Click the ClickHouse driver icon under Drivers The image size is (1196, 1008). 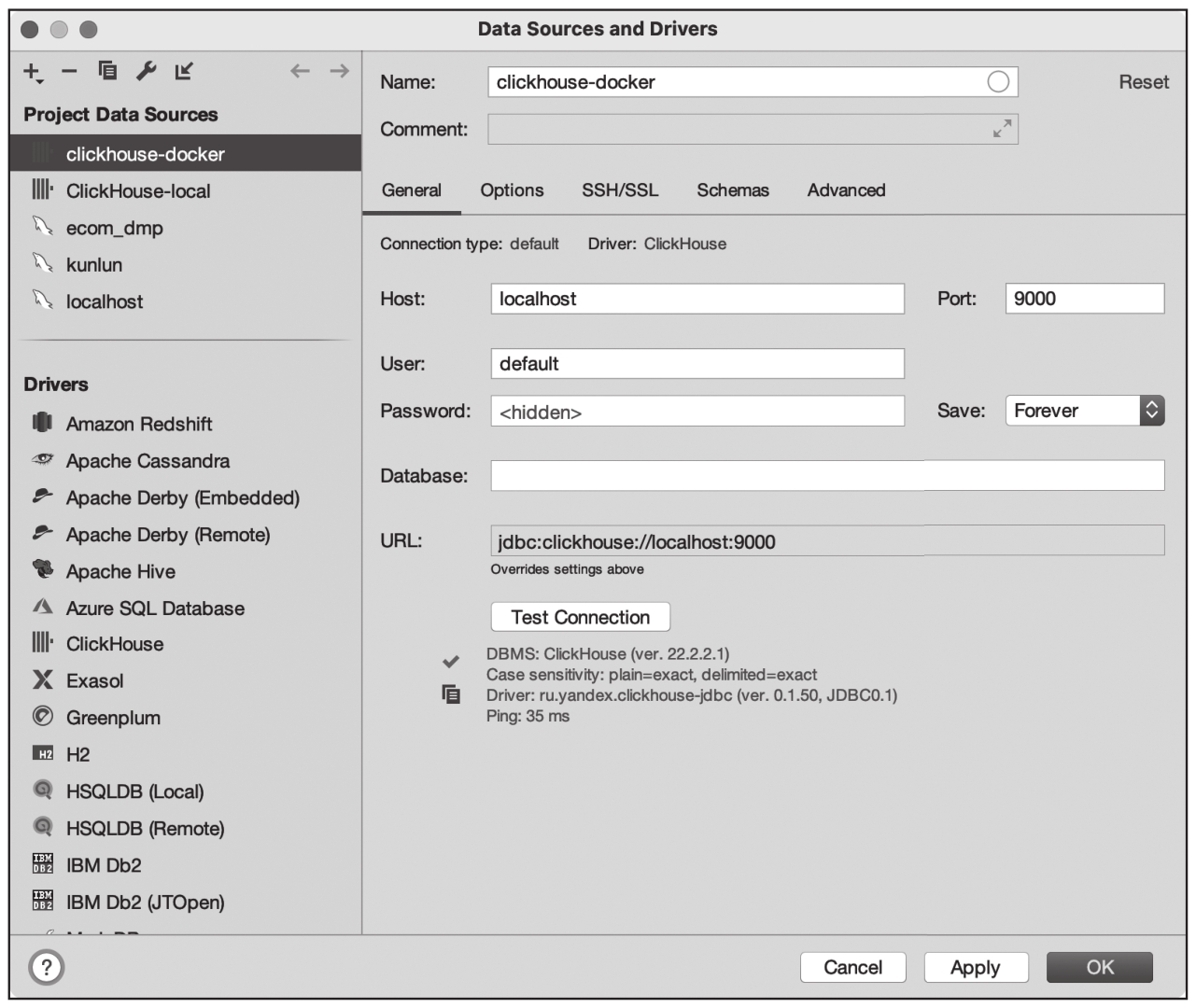tap(42, 642)
